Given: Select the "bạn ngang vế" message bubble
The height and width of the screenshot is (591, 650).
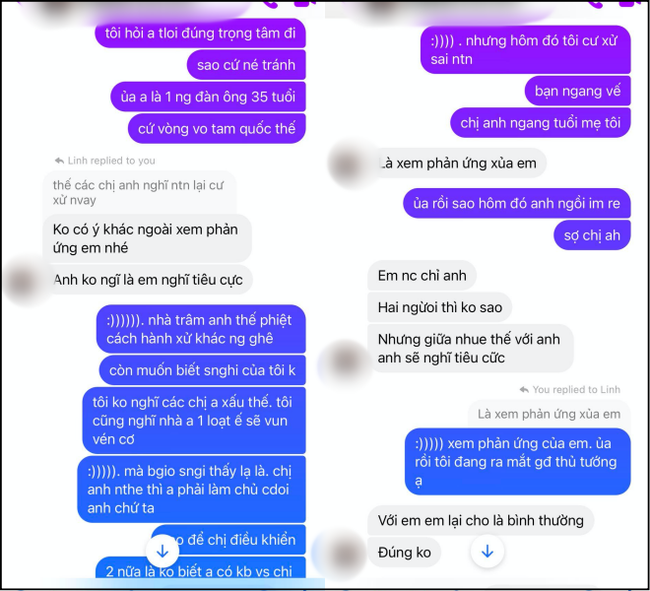Looking at the screenshot, I should (577, 91).
